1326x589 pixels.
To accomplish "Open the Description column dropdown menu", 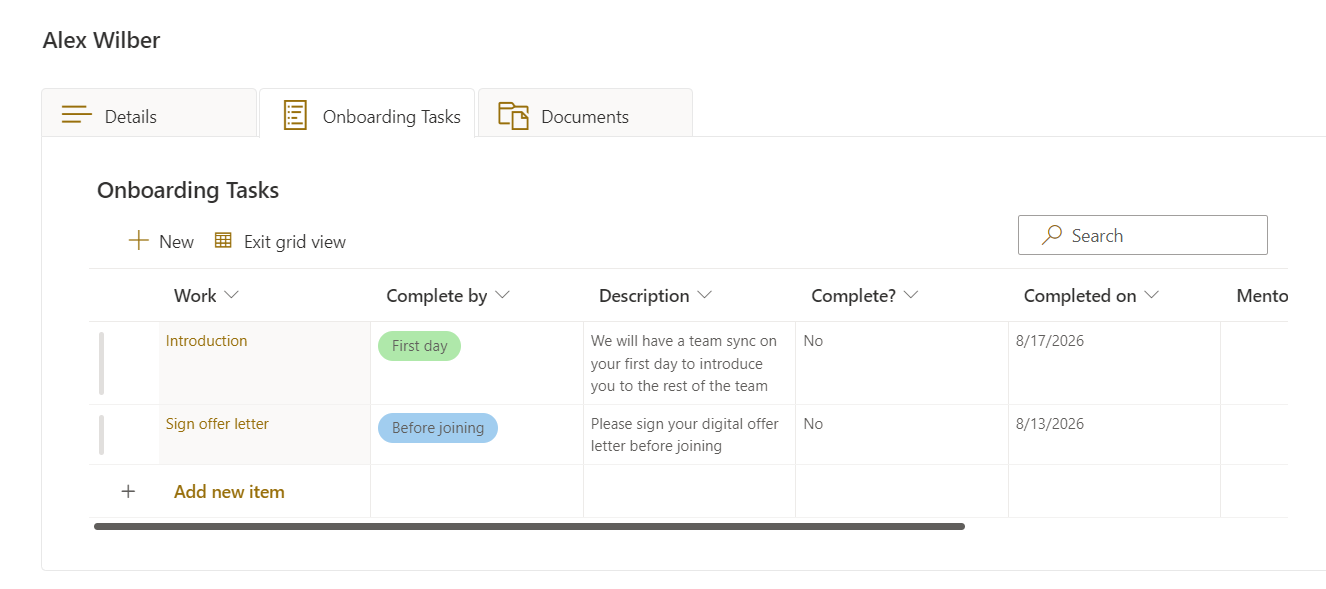I will pos(705,295).
